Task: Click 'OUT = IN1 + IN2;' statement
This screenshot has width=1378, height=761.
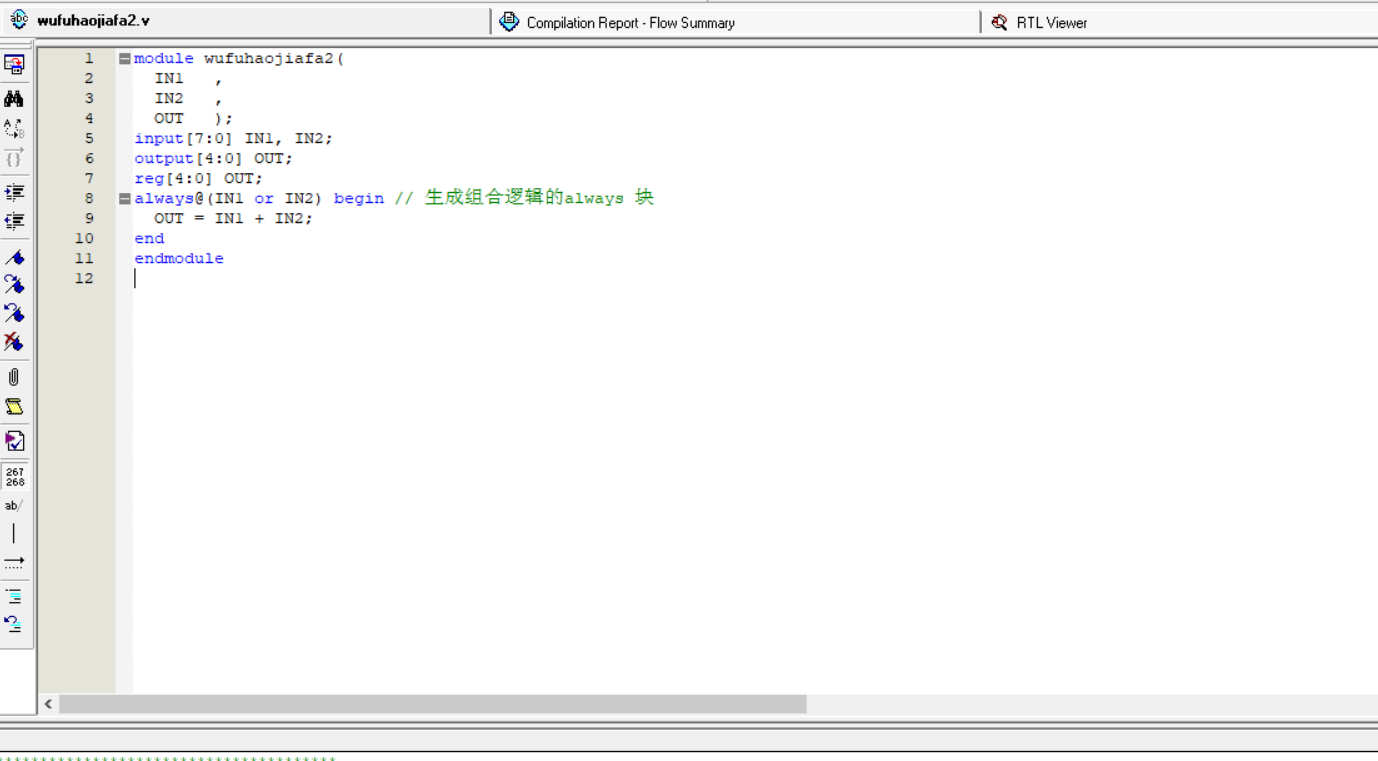Action: click(x=233, y=218)
